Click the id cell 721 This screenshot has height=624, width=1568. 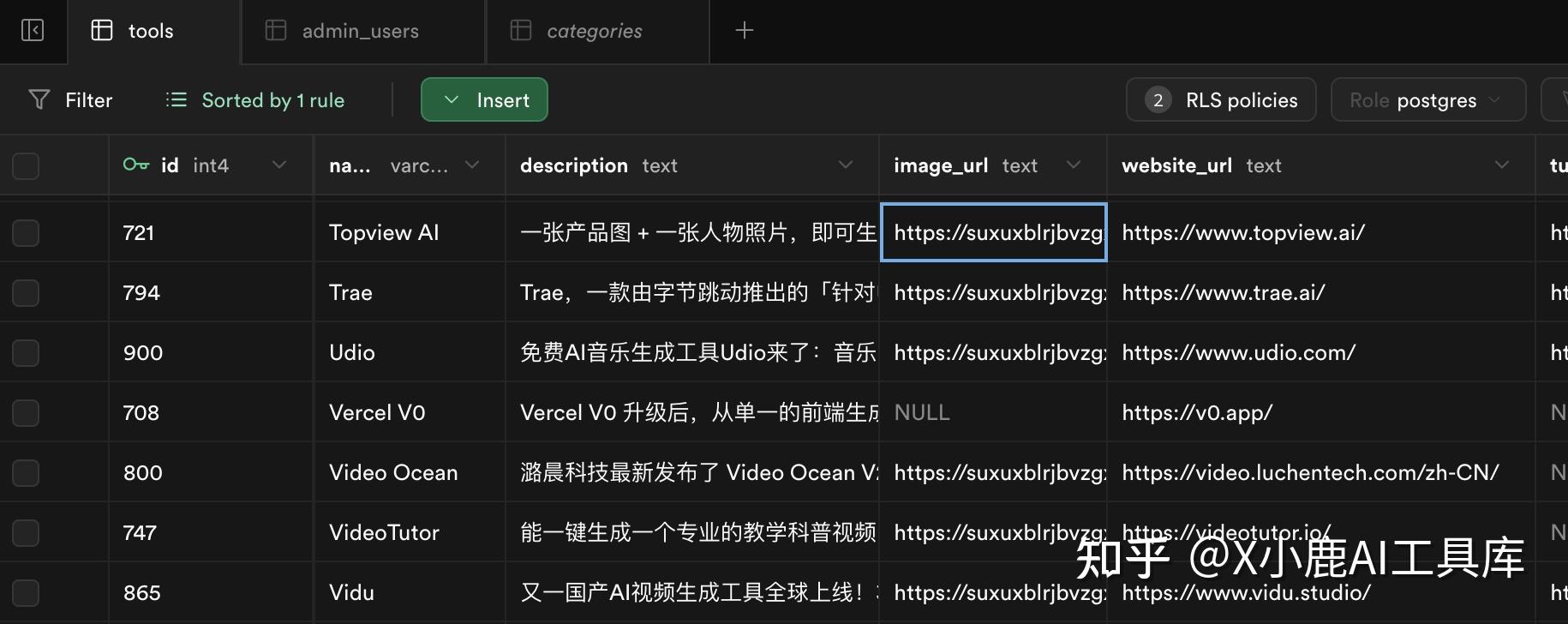pyautogui.click(x=211, y=232)
